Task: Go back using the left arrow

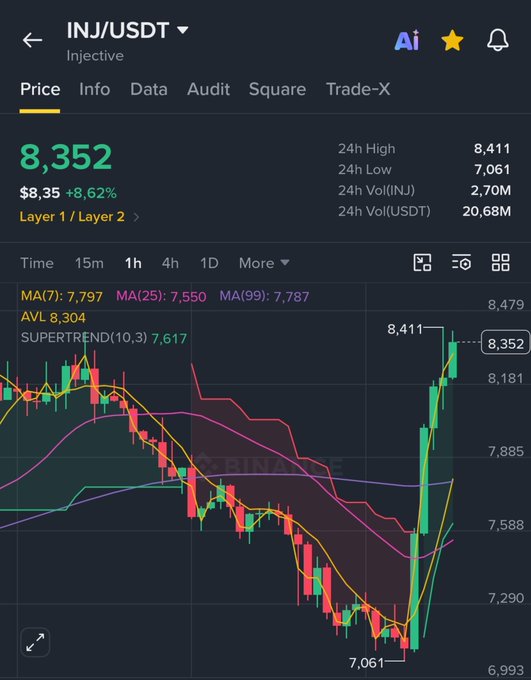Action: (x=33, y=40)
